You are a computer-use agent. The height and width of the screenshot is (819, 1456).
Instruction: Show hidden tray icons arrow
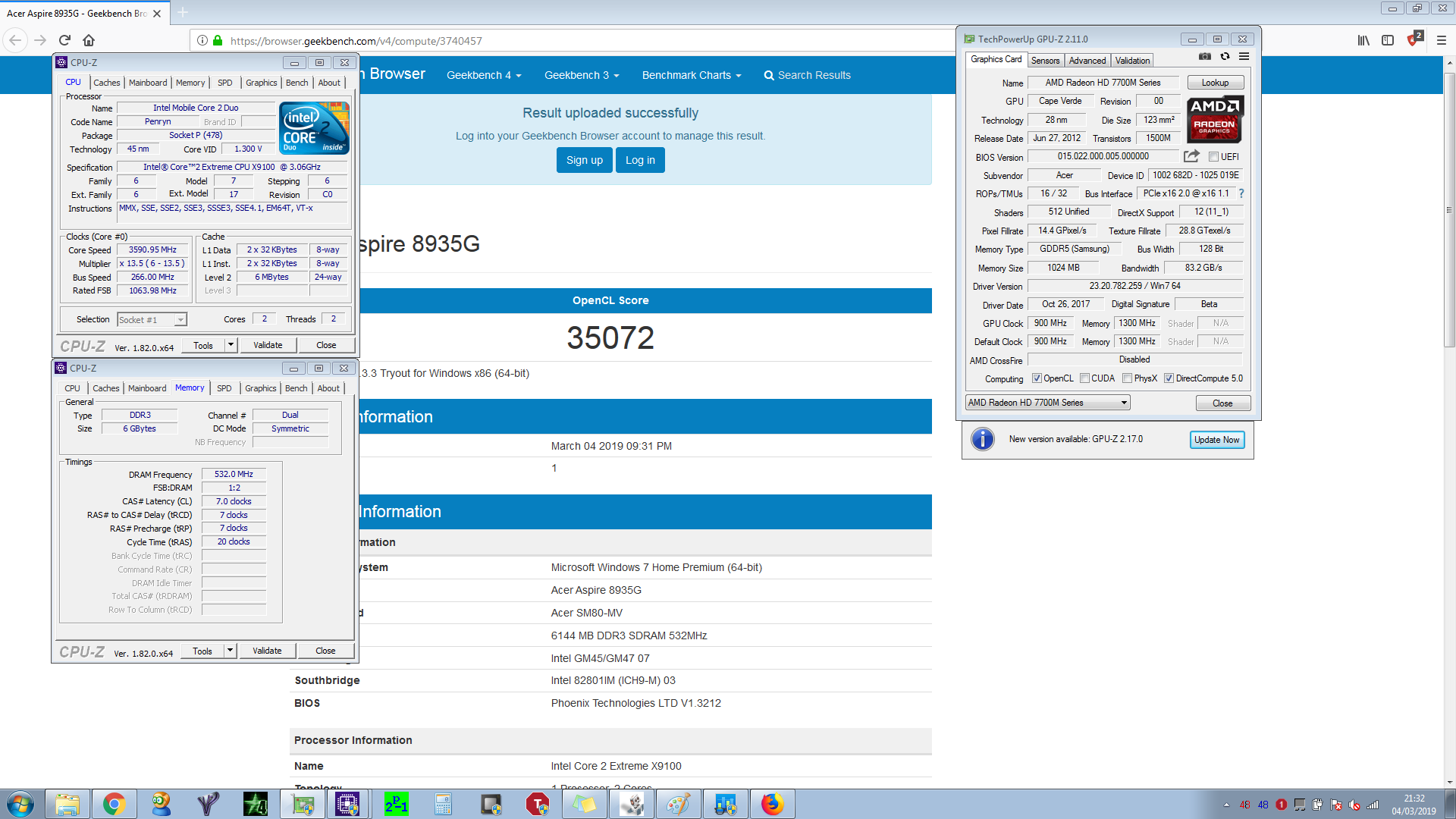click(1226, 805)
